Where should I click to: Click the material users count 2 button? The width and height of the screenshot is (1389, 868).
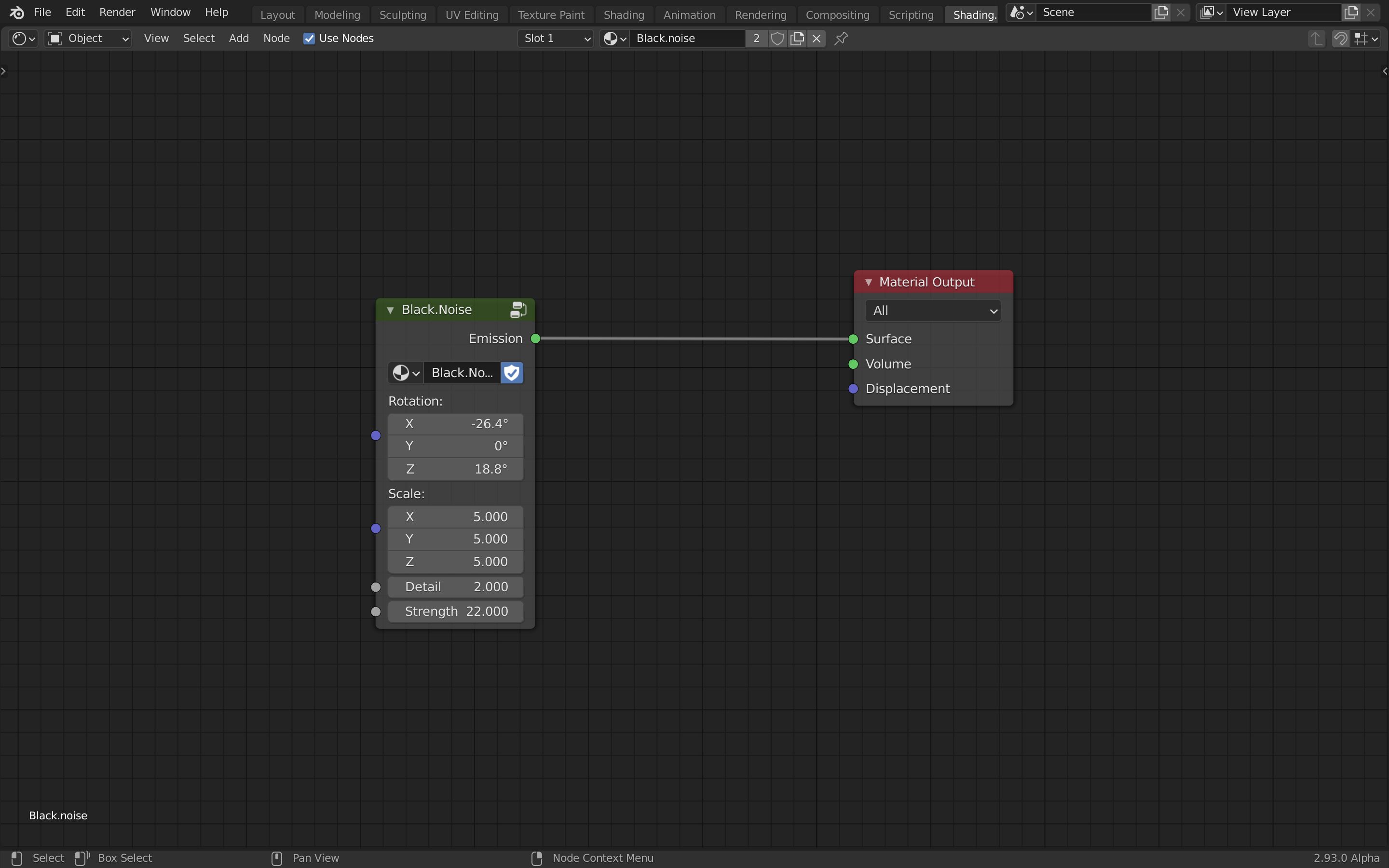click(756, 39)
